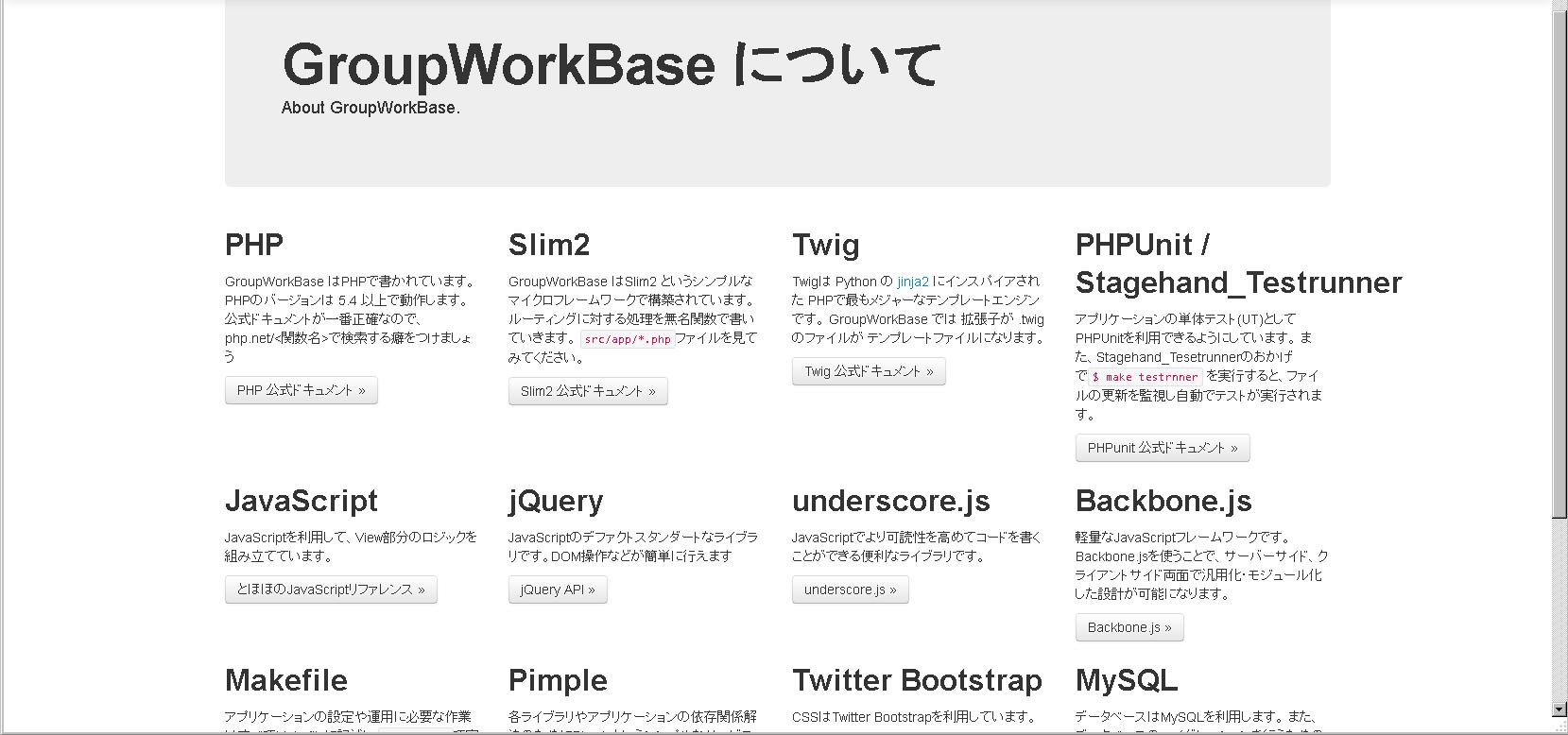Follow the jinja2 link
Viewport: 1568px width, 735px height.
(x=913, y=282)
